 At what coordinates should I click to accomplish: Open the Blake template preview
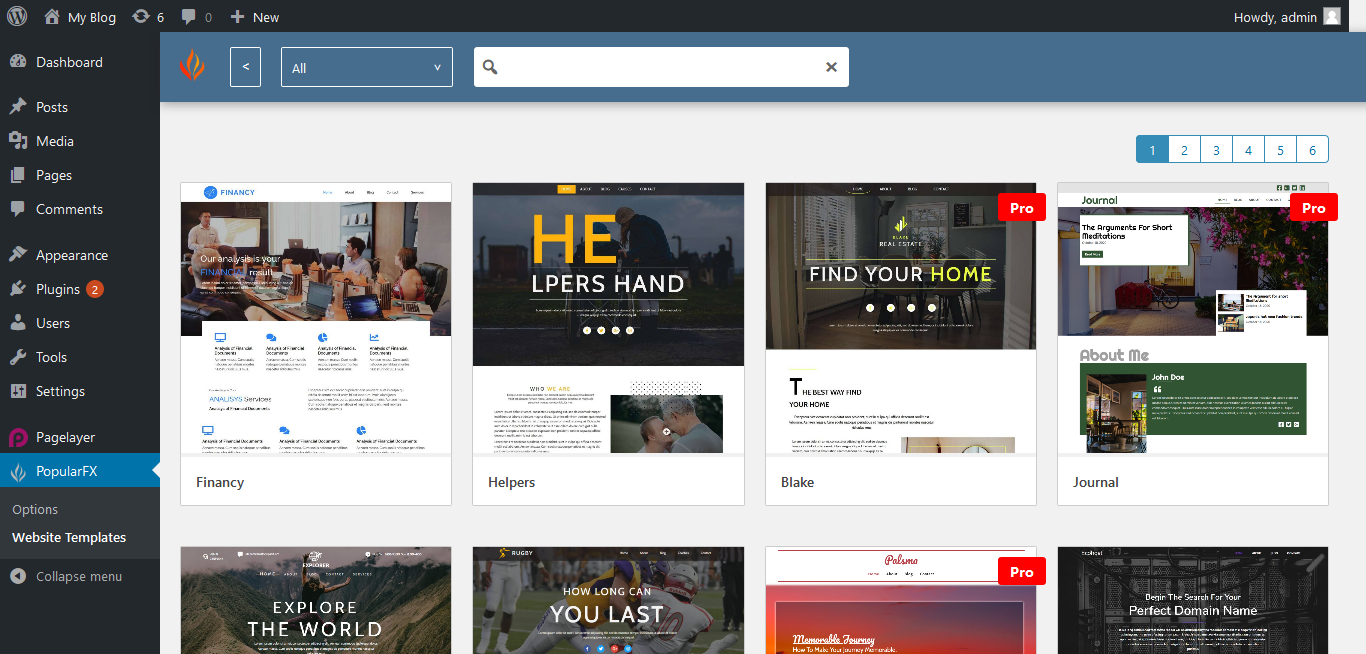pos(901,318)
